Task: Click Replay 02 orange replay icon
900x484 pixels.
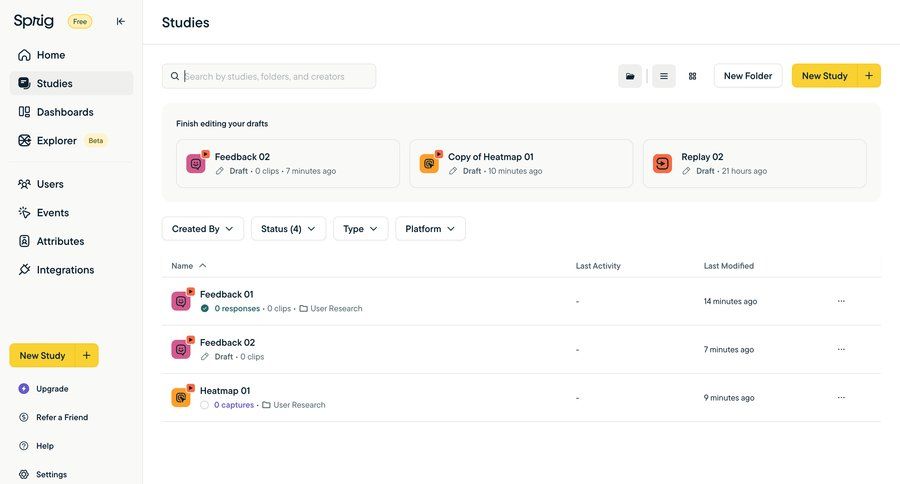Action: pos(662,164)
